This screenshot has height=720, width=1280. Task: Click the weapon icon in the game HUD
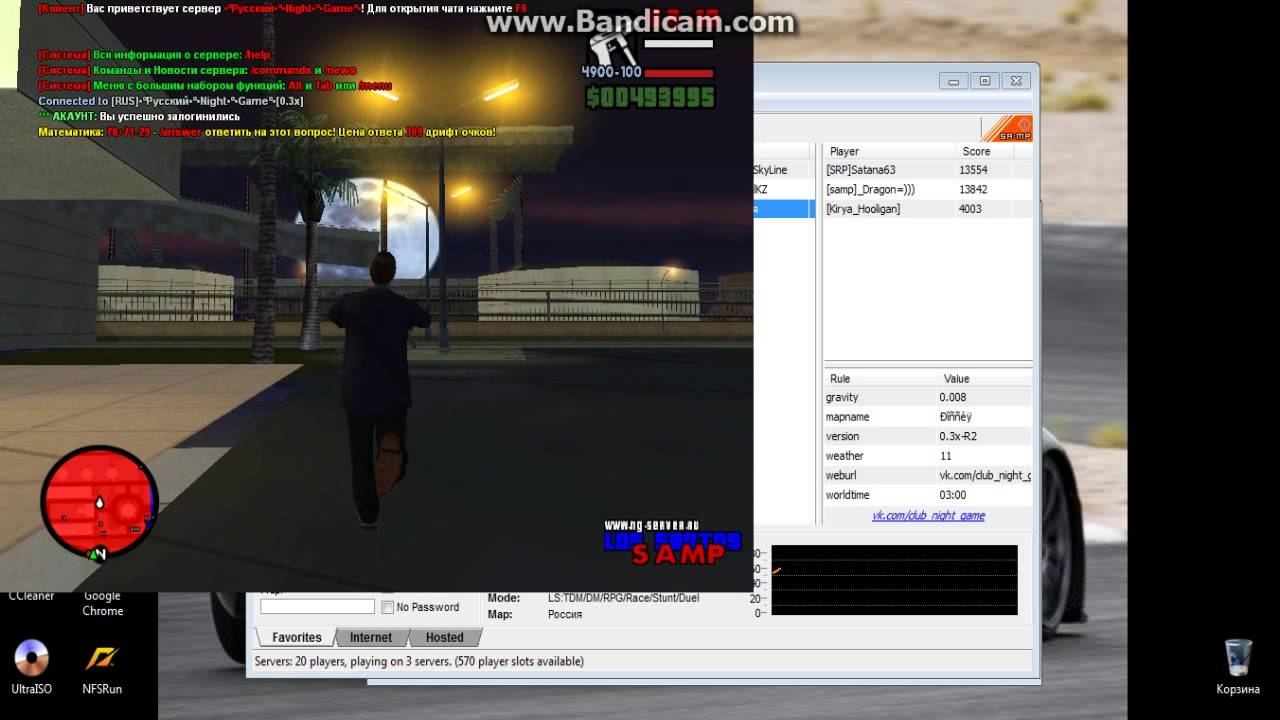[611, 49]
